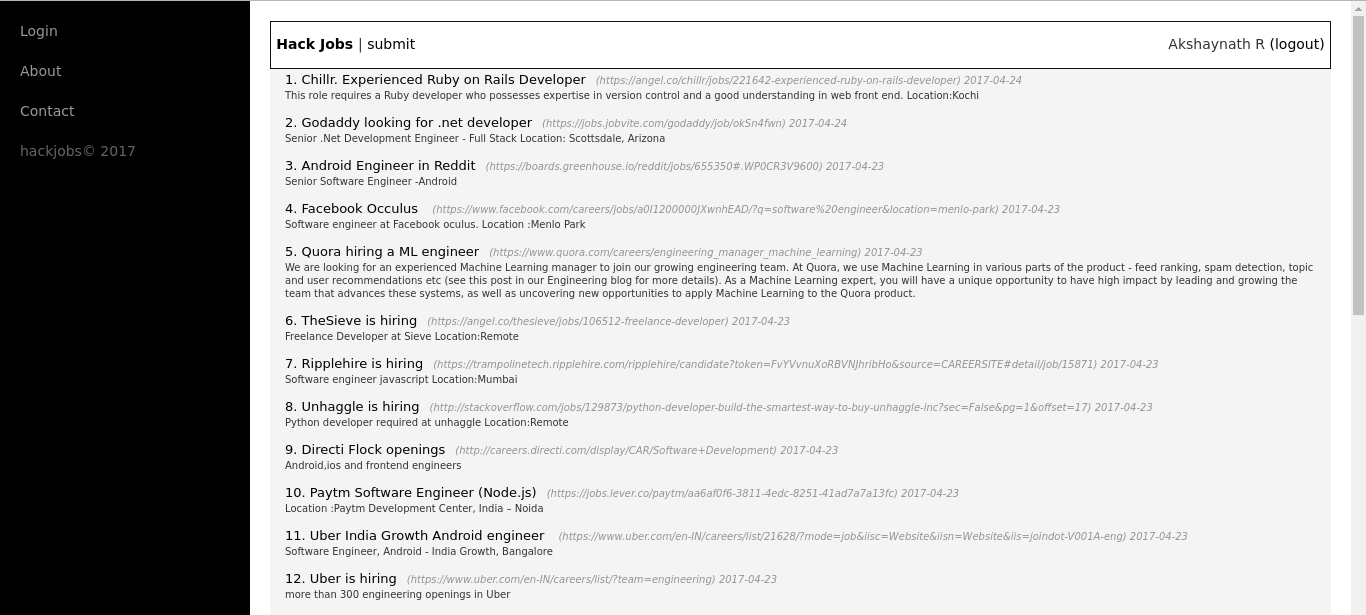Click the angel.co chillr job URL

point(778,80)
